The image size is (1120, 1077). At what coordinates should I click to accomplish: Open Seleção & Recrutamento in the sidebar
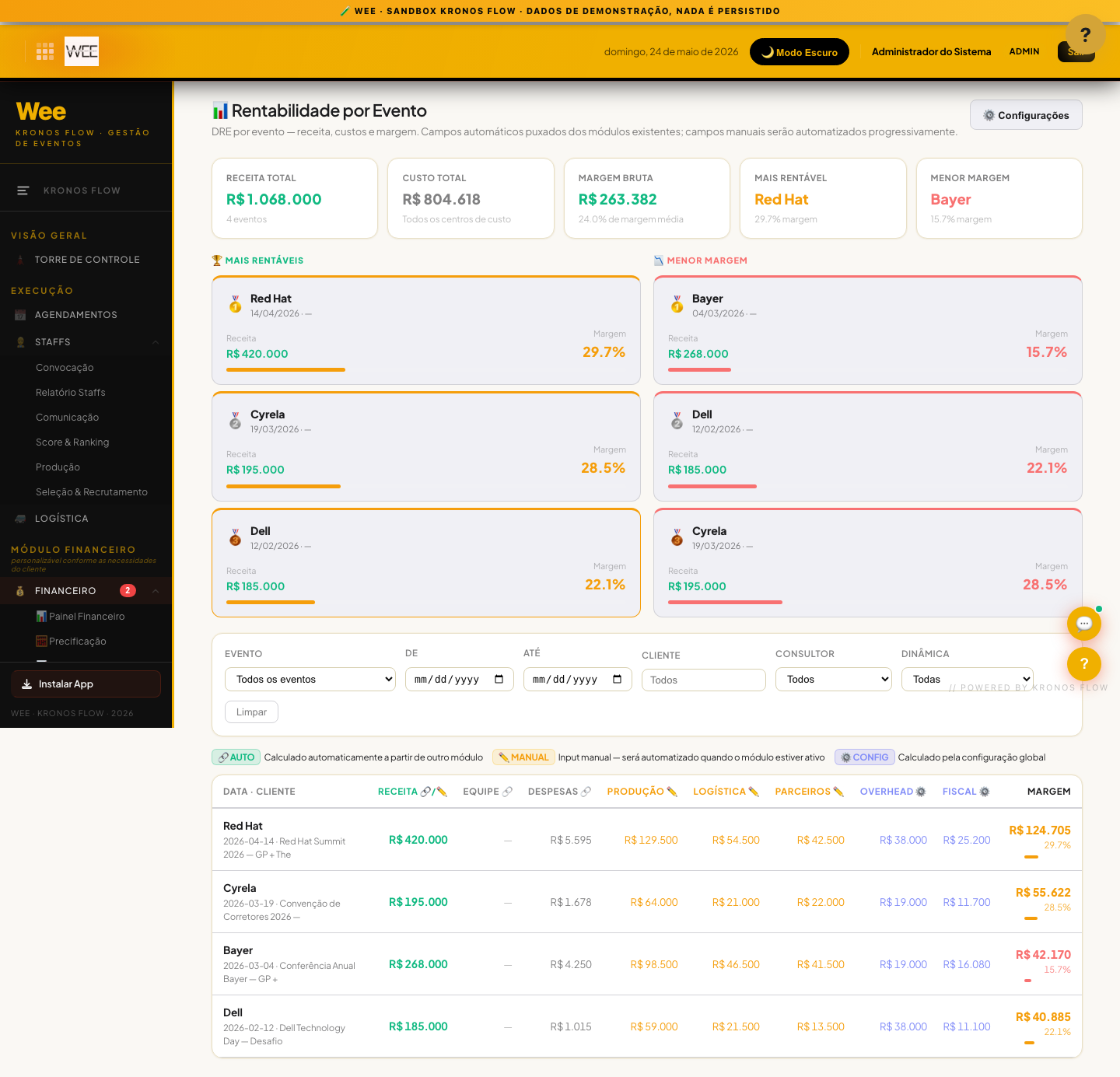point(92,492)
